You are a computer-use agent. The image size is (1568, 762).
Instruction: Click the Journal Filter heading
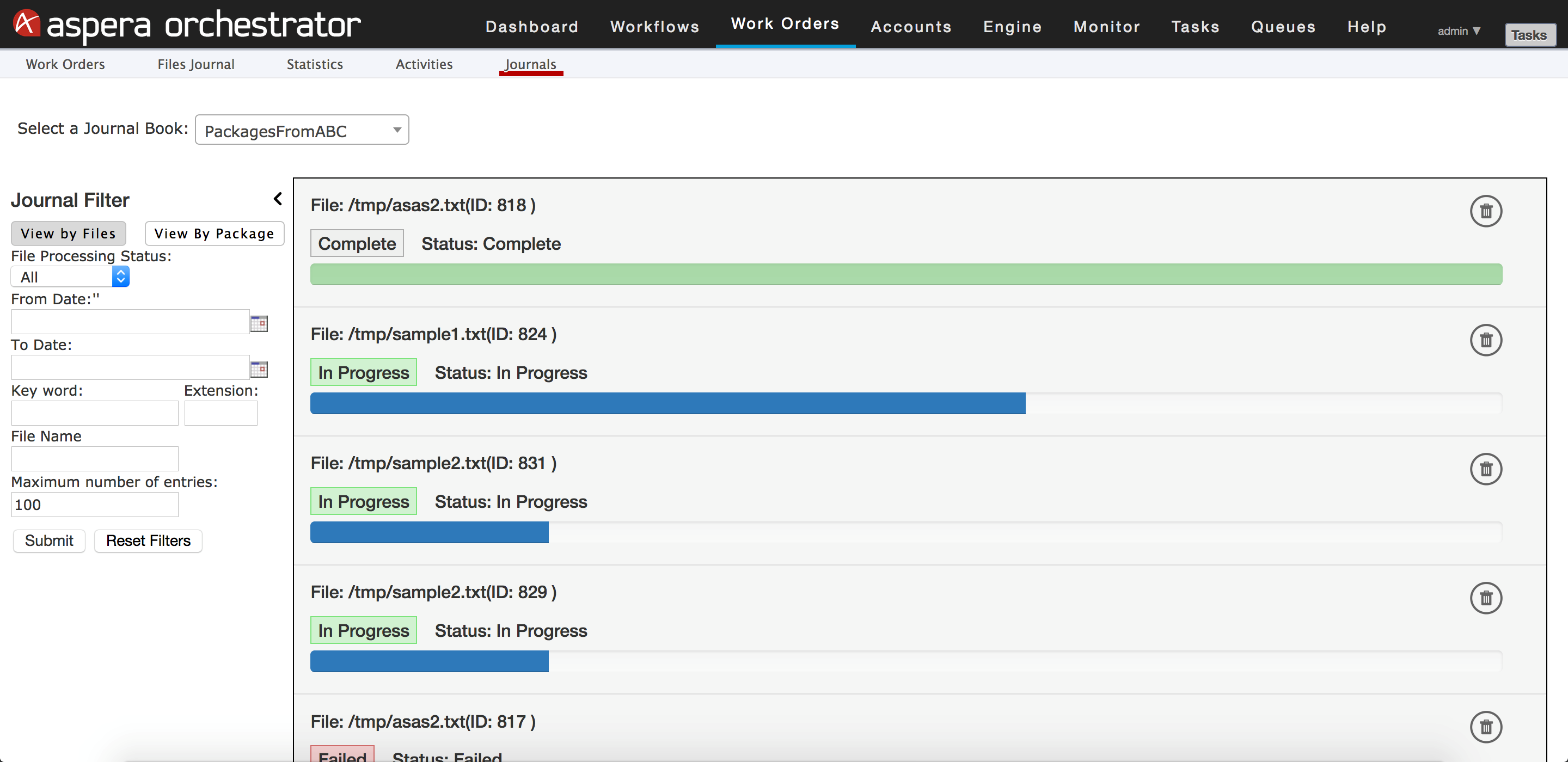point(70,200)
